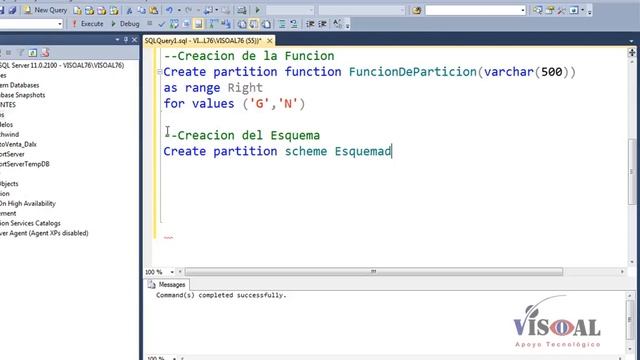This screenshot has height=360, width=640.
Task: Select AlwaysOn High Availability tree node
Action: (x=28, y=204)
